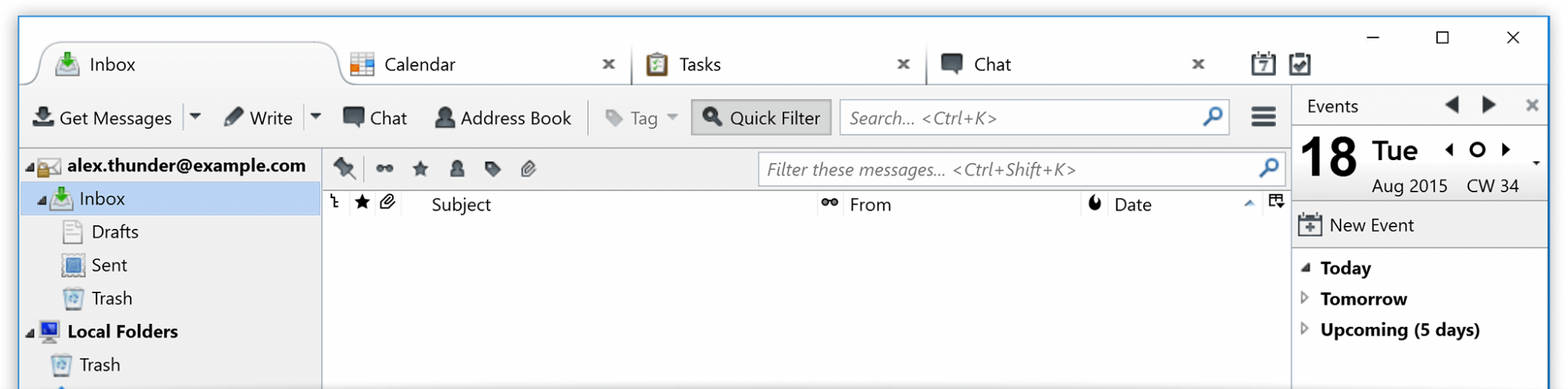The height and width of the screenshot is (389, 1568).
Task: Filter messages by tags icon
Action: click(x=492, y=169)
